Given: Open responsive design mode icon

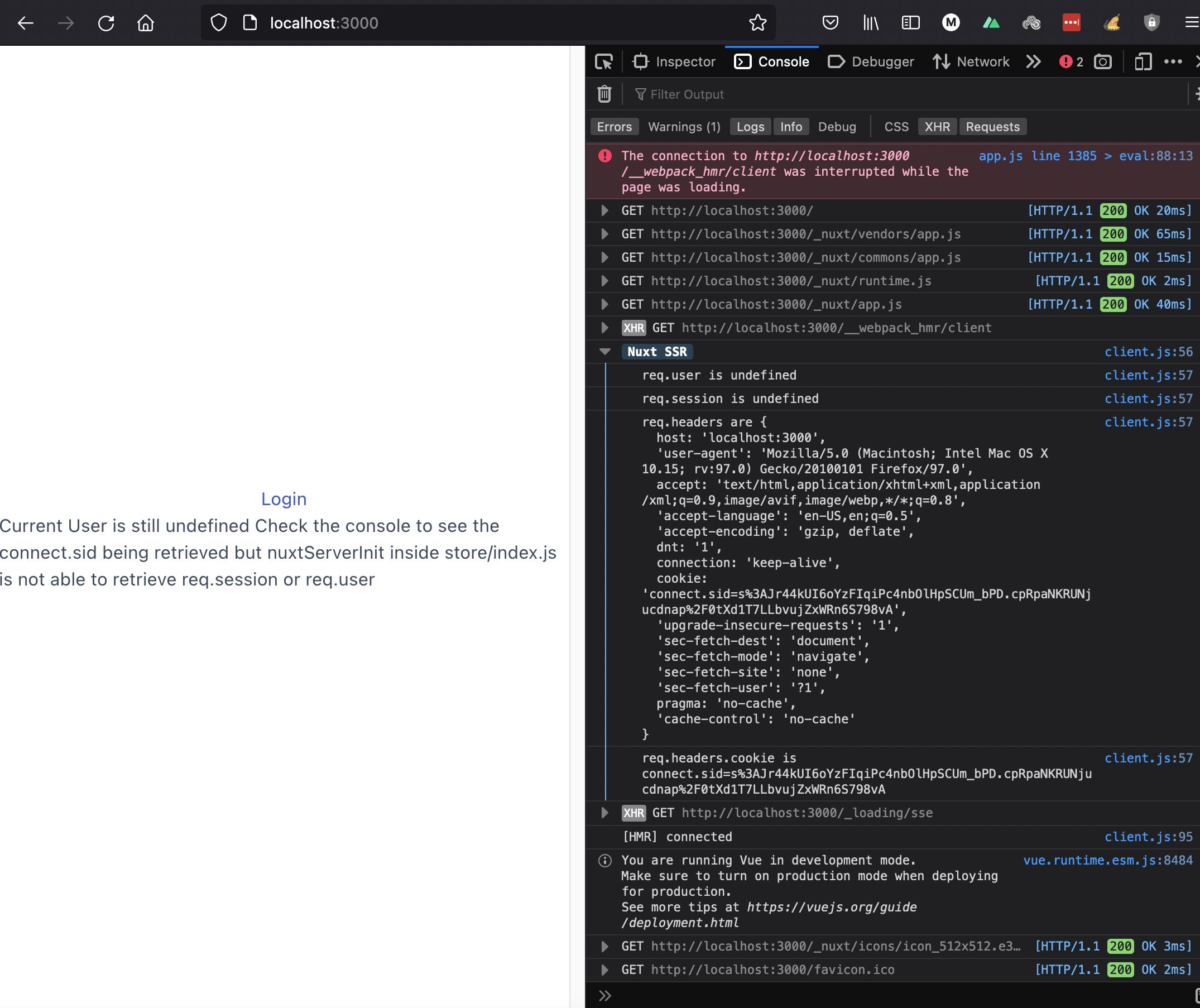Looking at the screenshot, I should (1143, 62).
